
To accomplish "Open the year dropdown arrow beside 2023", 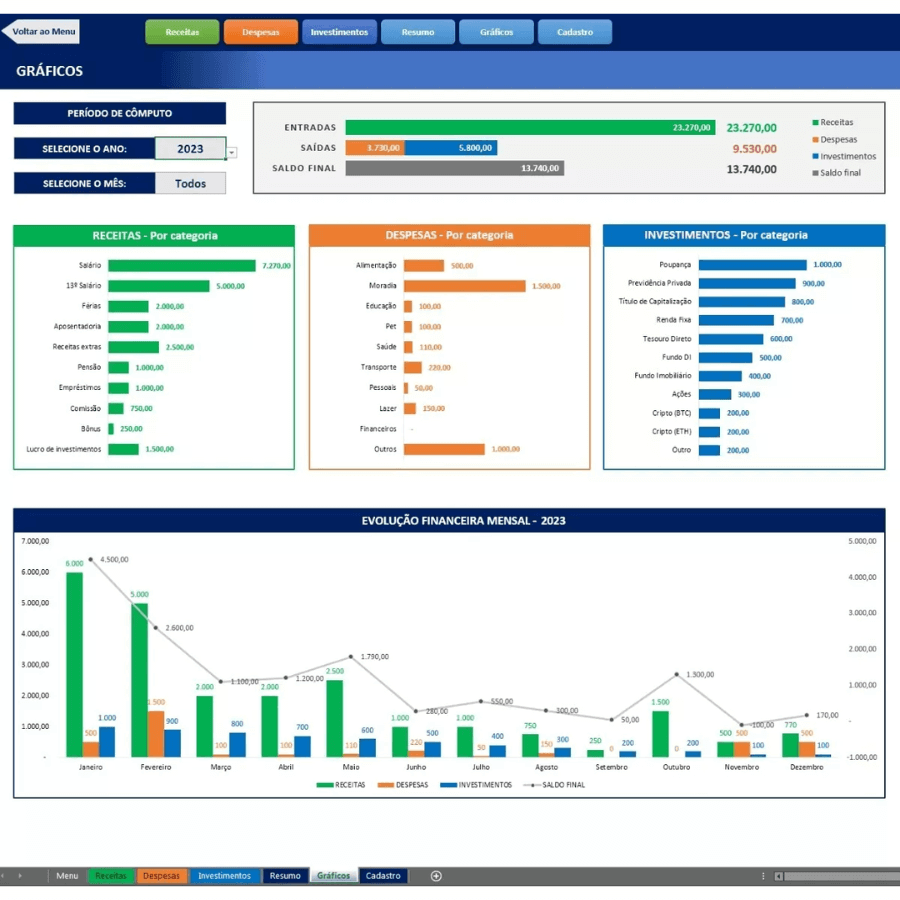I will [x=232, y=153].
